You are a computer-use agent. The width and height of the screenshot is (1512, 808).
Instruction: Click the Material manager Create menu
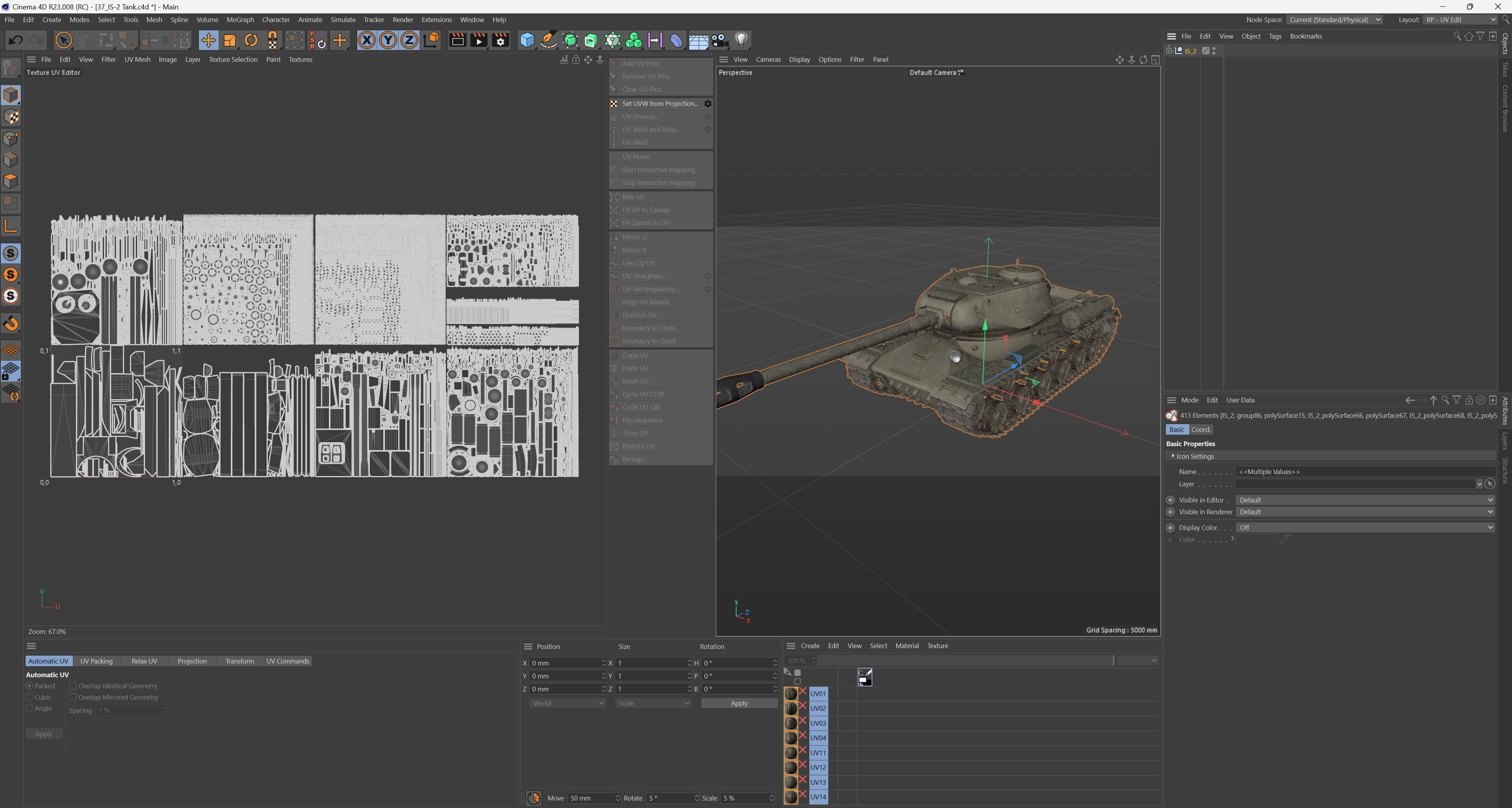pyautogui.click(x=810, y=646)
